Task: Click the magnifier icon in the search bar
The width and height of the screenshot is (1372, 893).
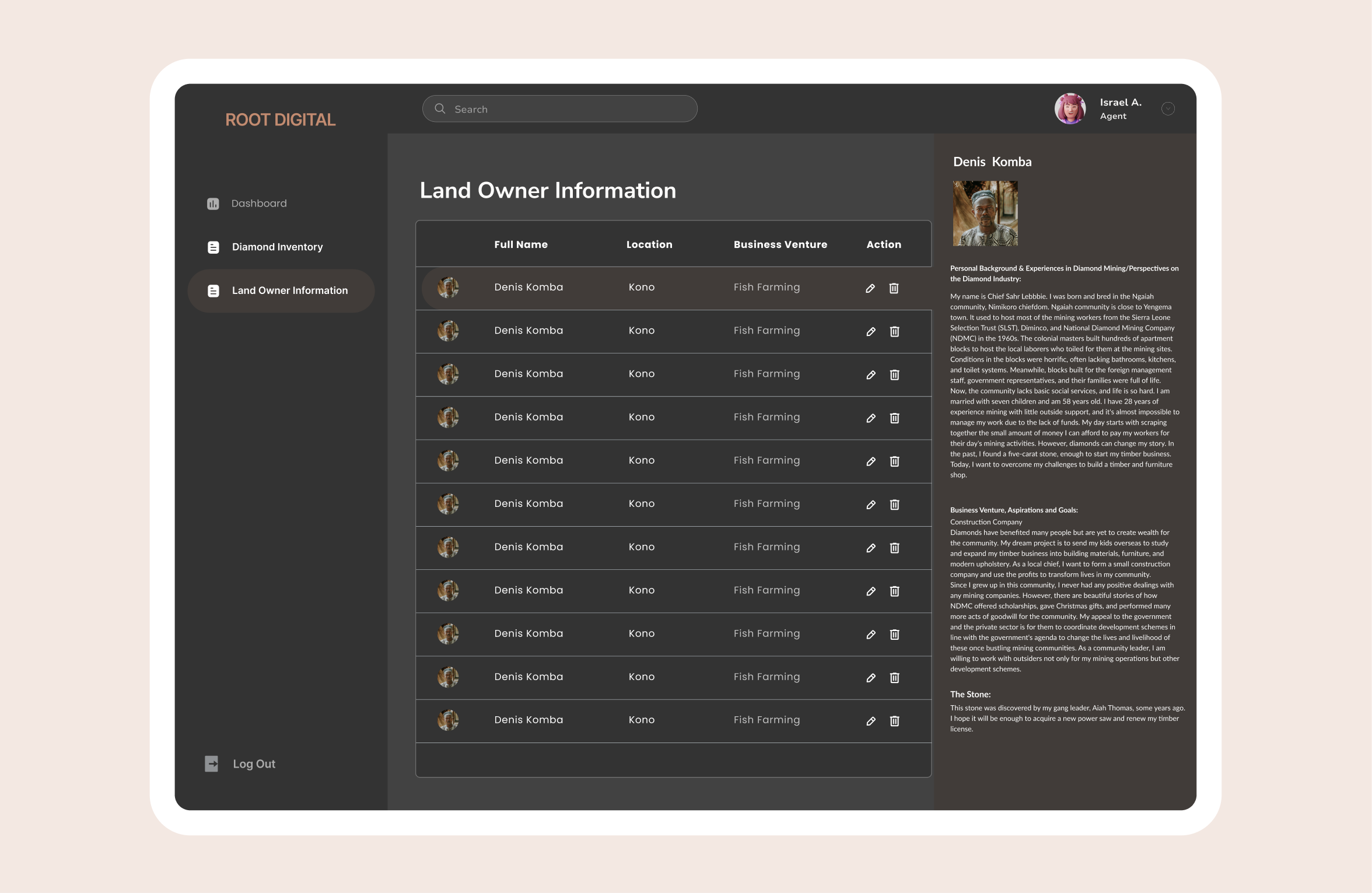Action: point(440,108)
